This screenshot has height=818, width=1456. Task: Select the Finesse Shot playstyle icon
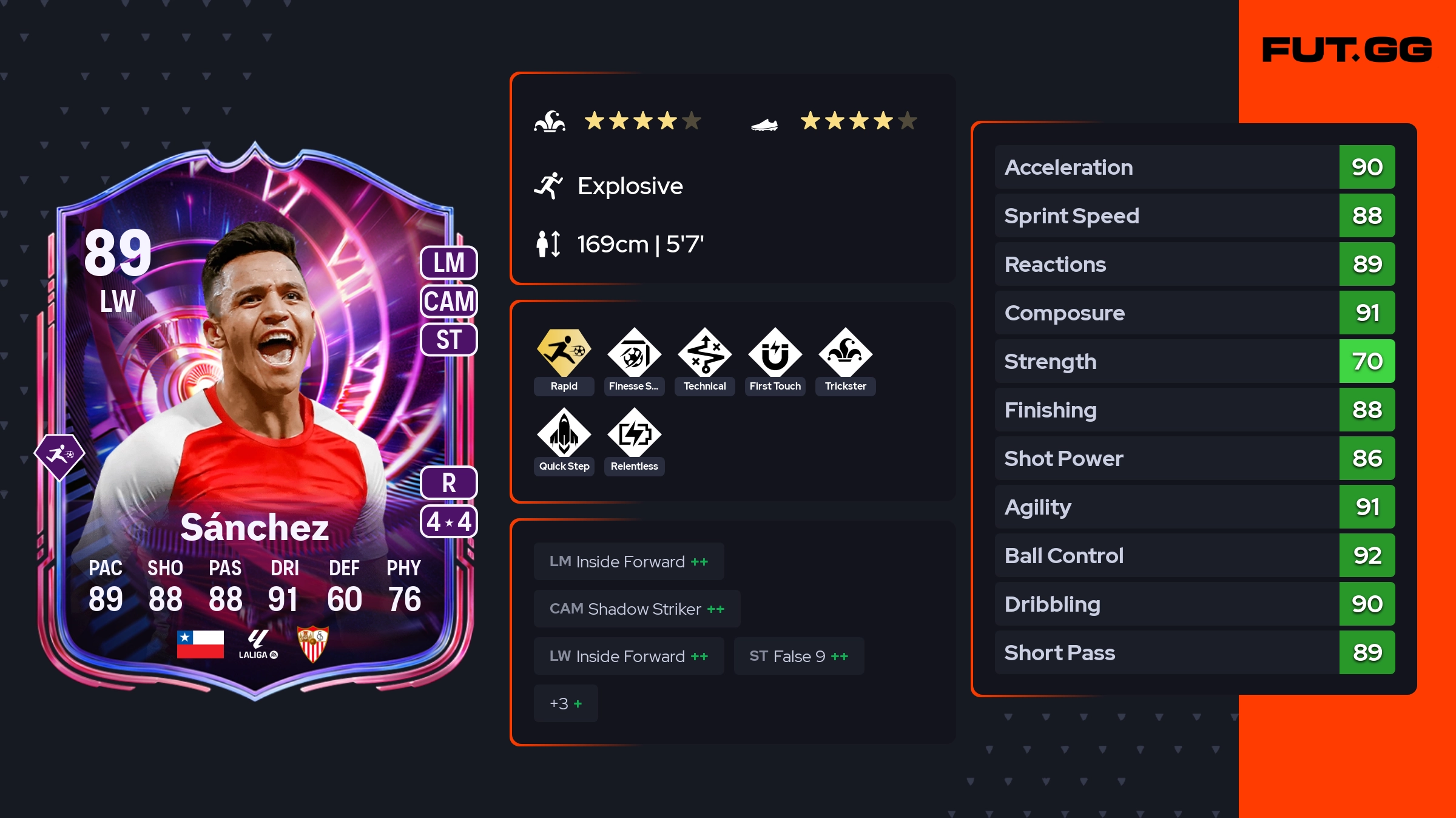click(634, 353)
